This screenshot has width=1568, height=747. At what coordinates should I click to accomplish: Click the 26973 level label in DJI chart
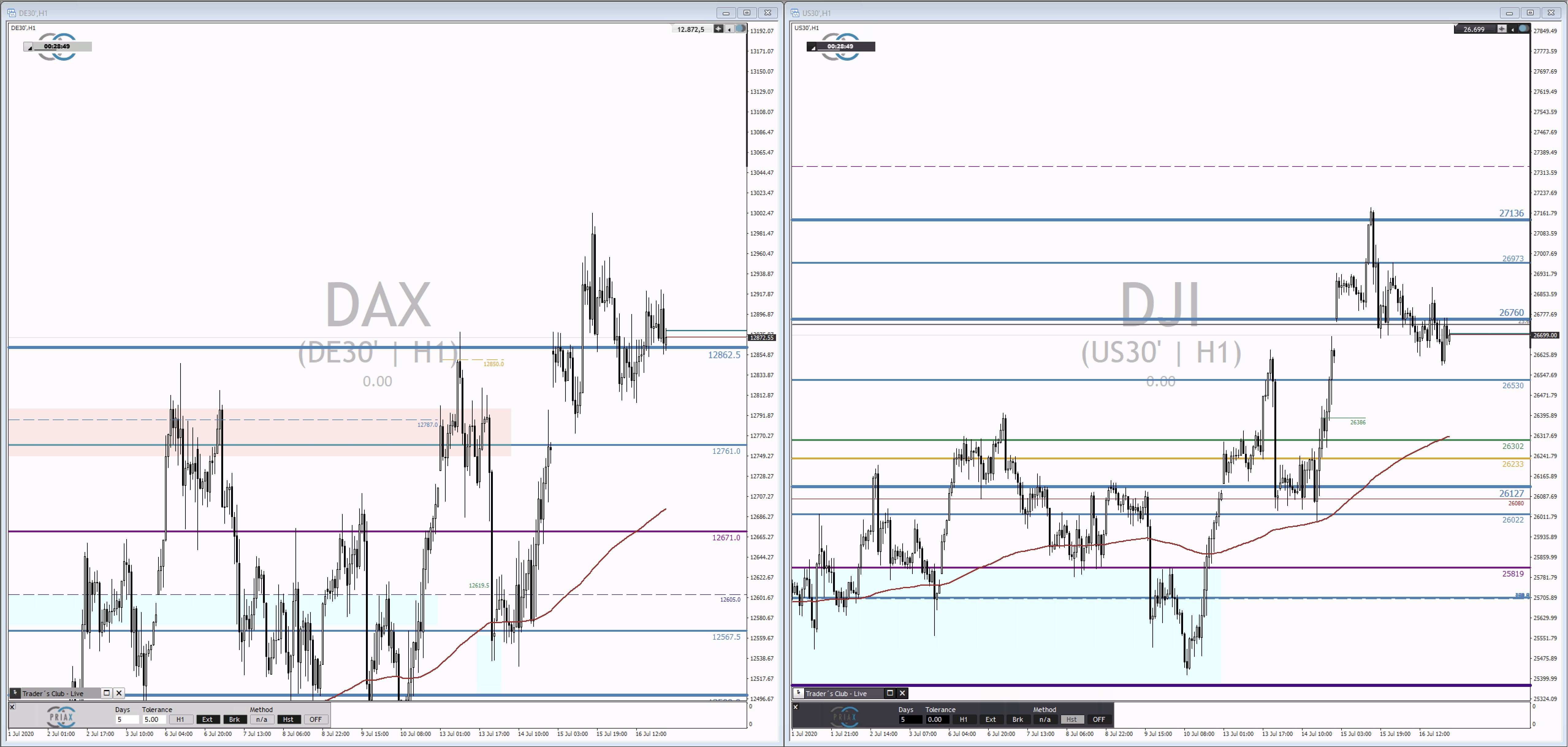coord(1513,259)
